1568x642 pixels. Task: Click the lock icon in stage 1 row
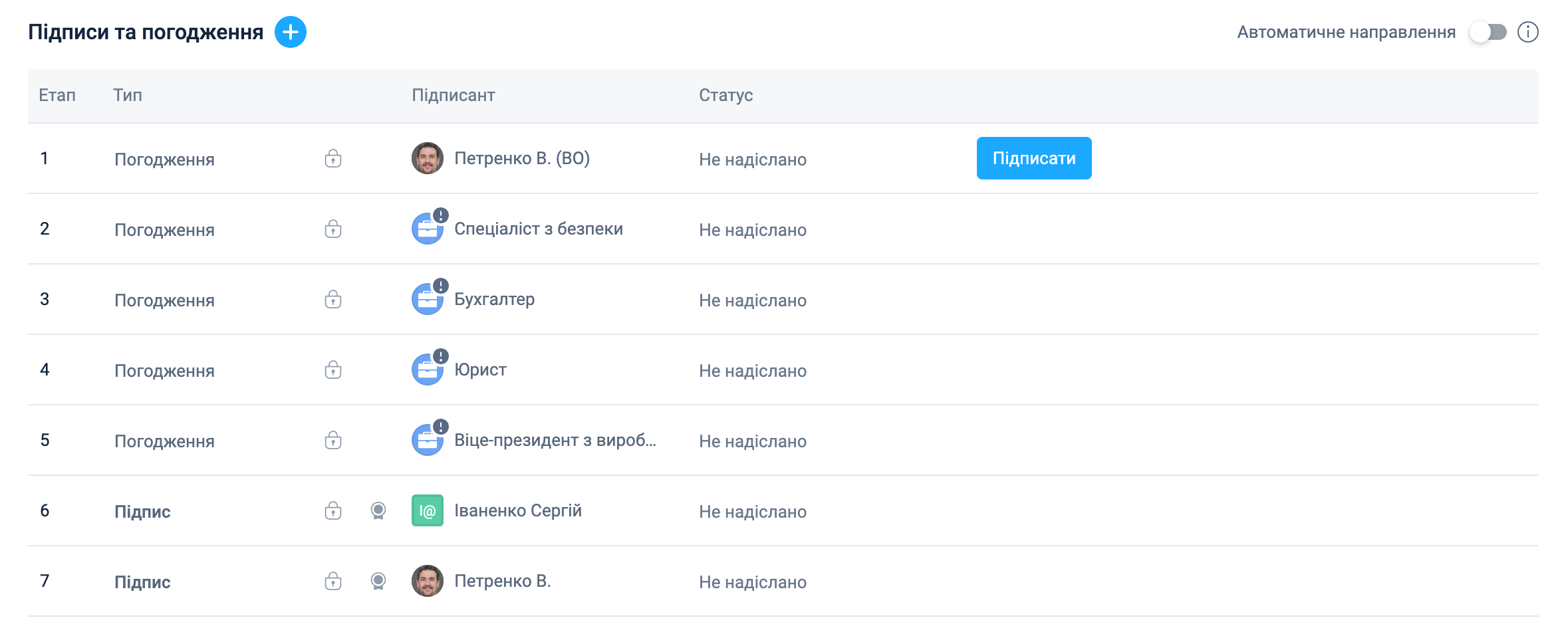(x=333, y=158)
